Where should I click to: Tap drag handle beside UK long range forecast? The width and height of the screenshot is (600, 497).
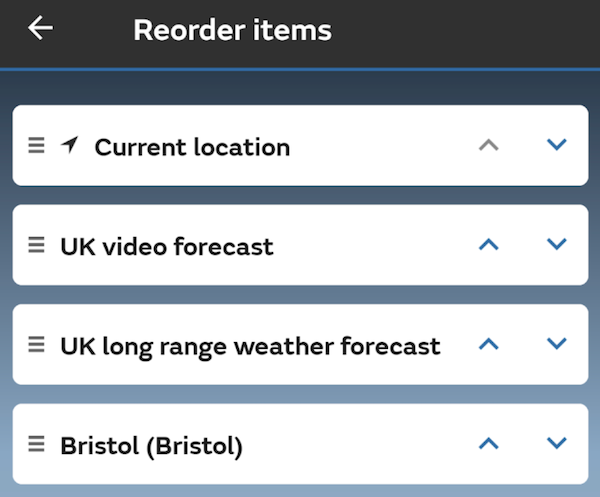point(36,345)
